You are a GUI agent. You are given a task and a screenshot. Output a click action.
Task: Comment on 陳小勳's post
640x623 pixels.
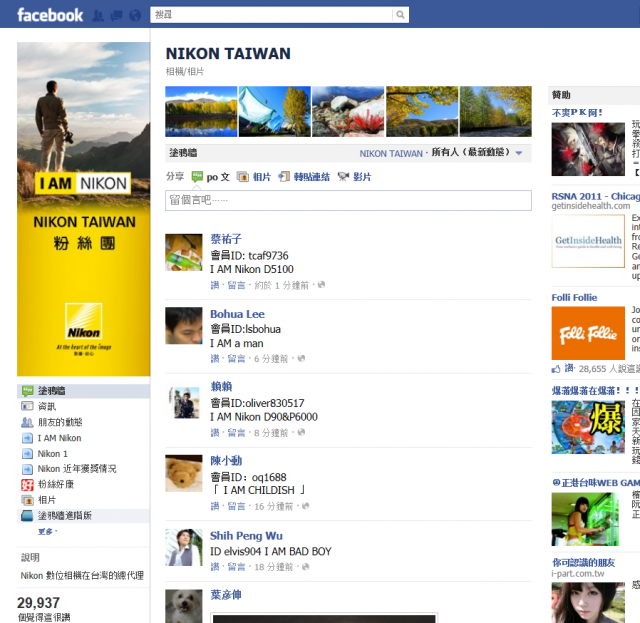click(236, 506)
